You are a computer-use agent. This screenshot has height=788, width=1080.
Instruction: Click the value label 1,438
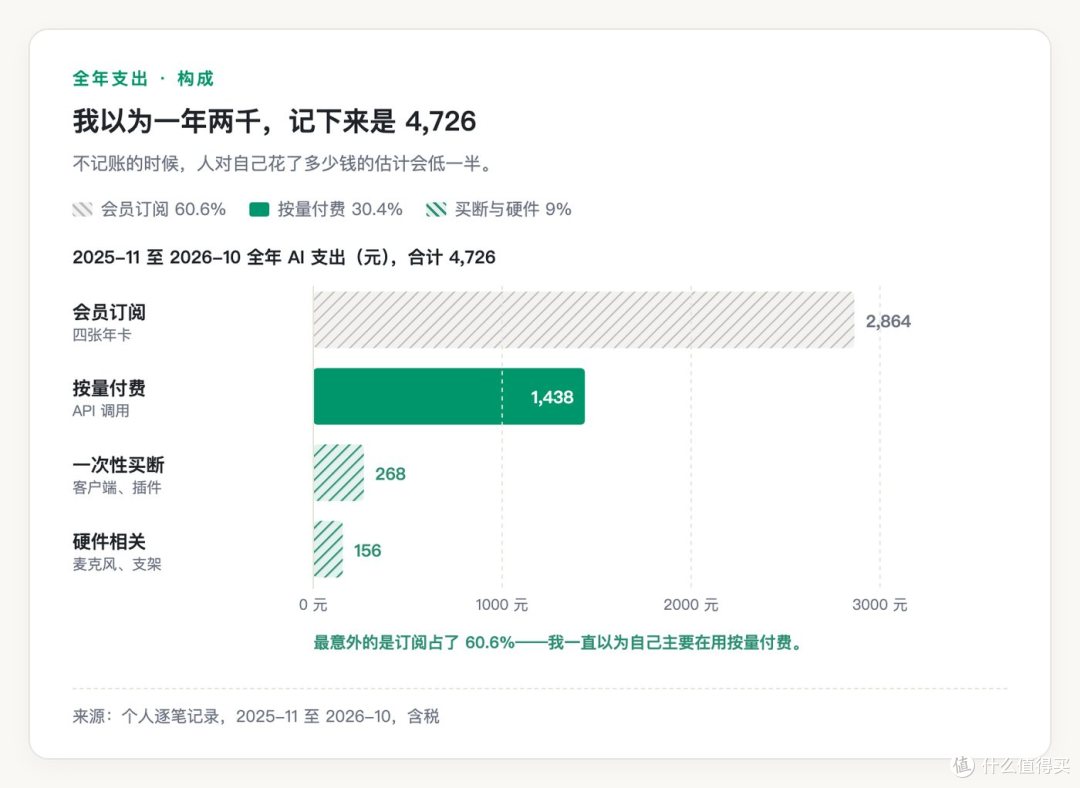click(x=552, y=397)
